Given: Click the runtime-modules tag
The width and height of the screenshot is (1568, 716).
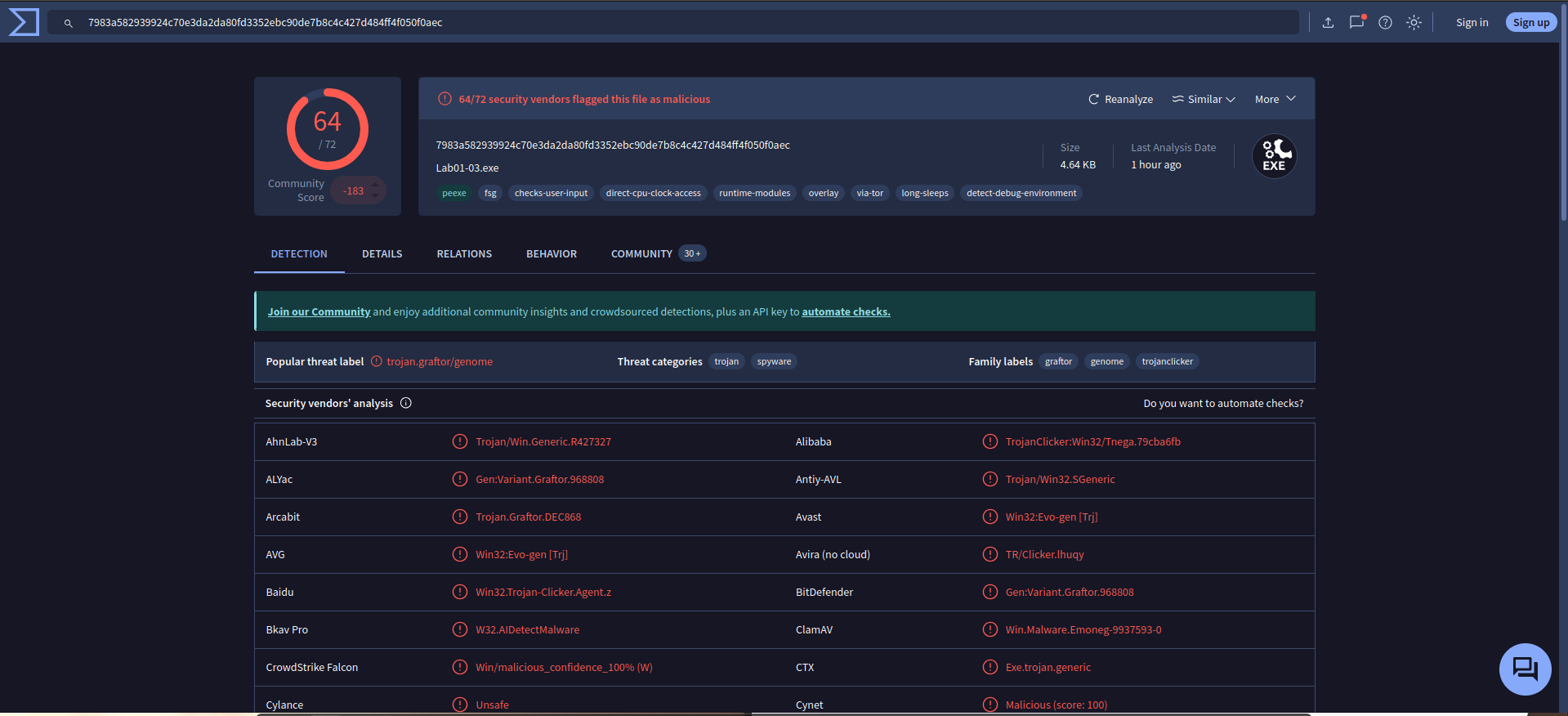Looking at the screenshot, I should tap(754, 193).
